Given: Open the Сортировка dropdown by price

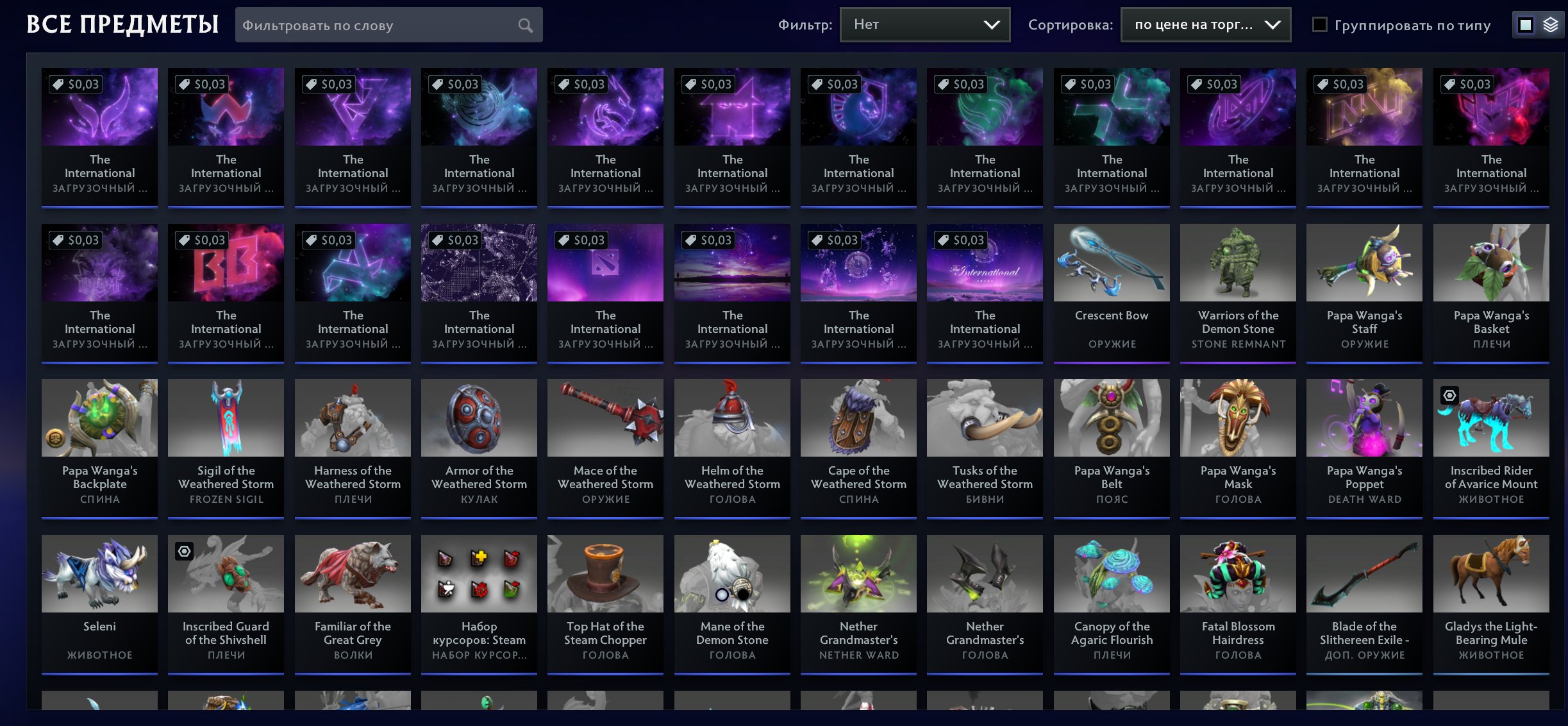Looking at the screenshot, I should tap(1205, 25).
